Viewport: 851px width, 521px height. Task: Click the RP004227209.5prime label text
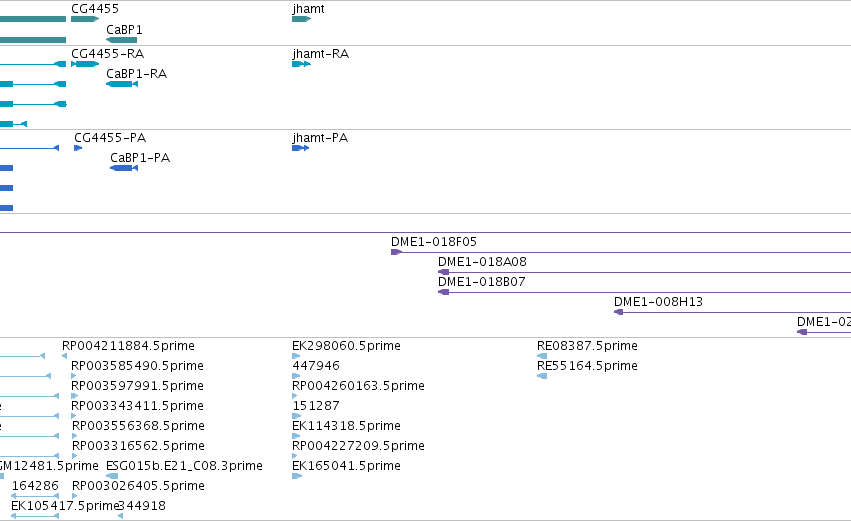click(358, 446)
